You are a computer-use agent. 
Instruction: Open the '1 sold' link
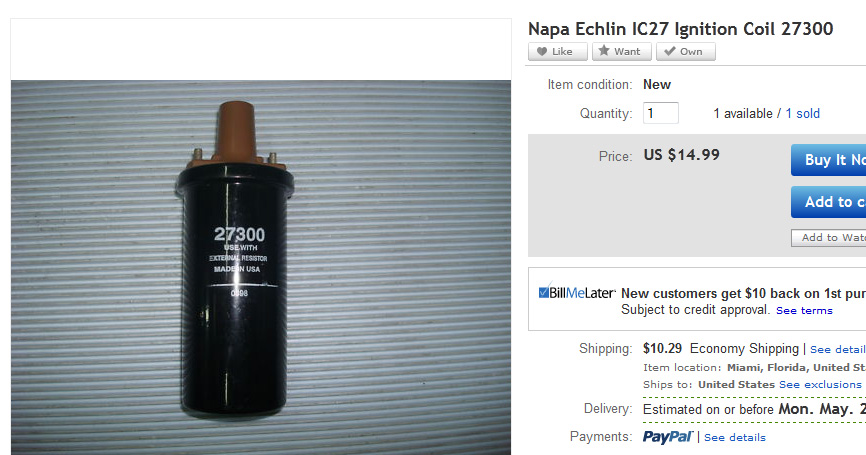[802, 113]
